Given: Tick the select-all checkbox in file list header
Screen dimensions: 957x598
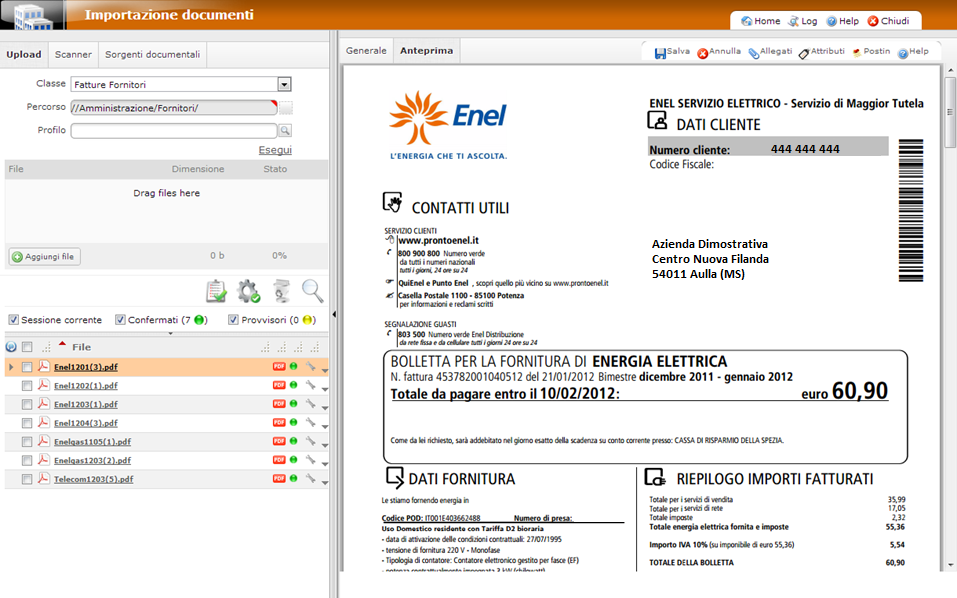Looking at the screenshot, I should [x=27, y=347].
